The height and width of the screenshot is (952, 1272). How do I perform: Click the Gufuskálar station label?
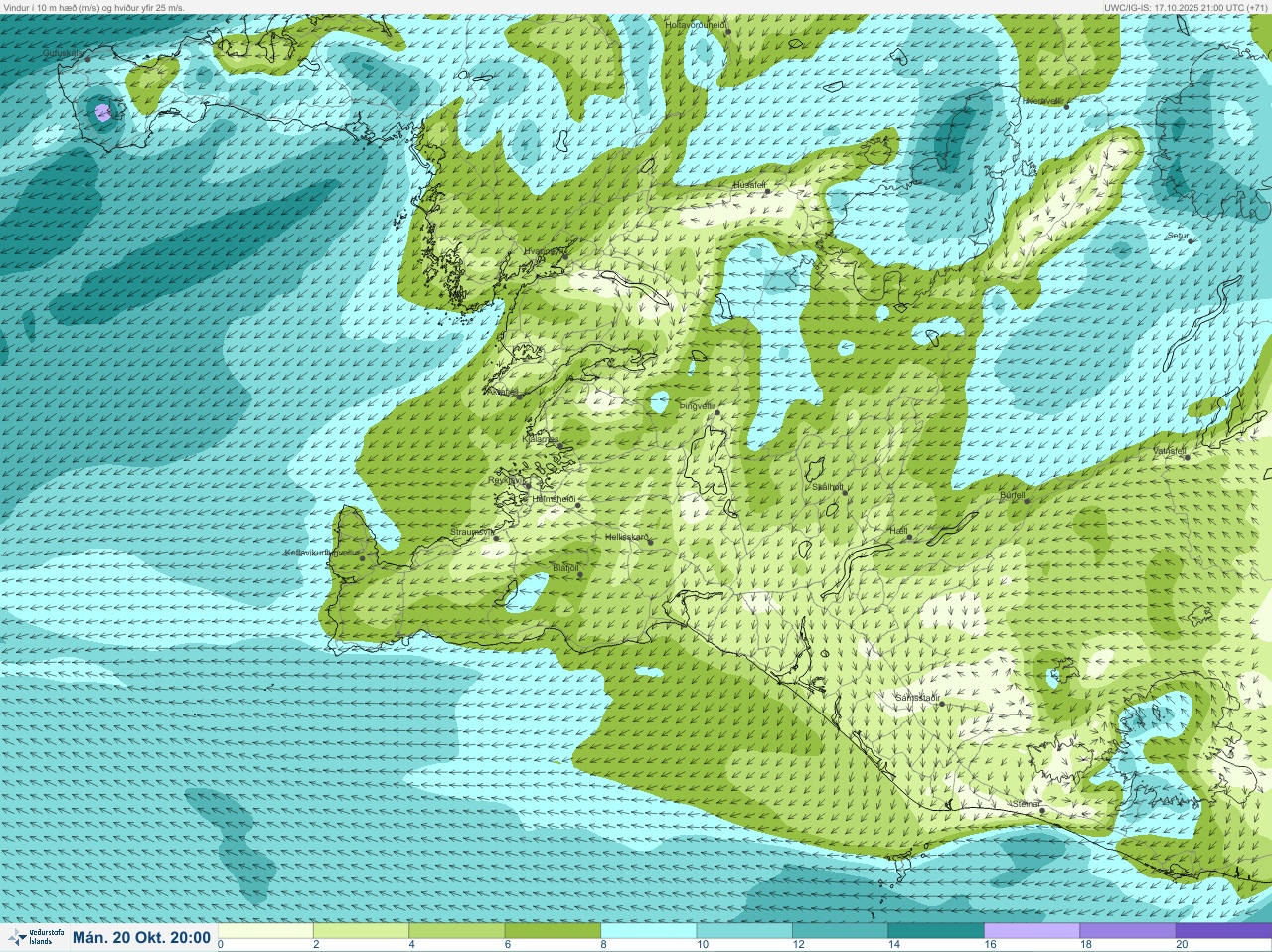point(64,52)
